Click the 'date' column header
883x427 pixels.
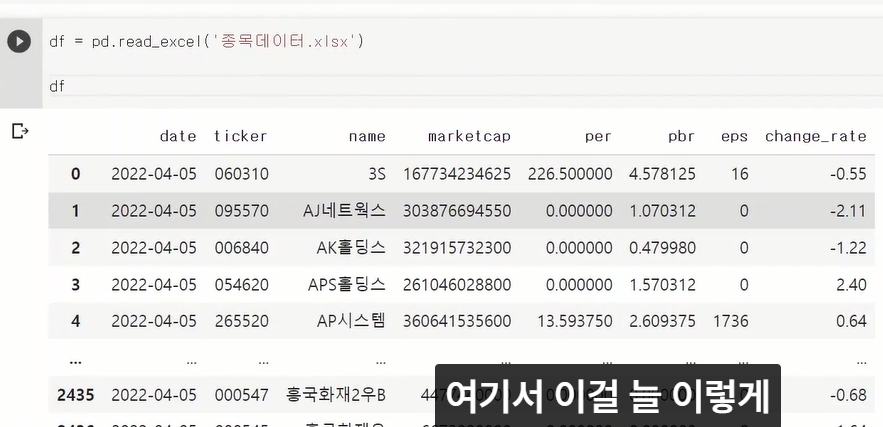click(x=178, y=136)
